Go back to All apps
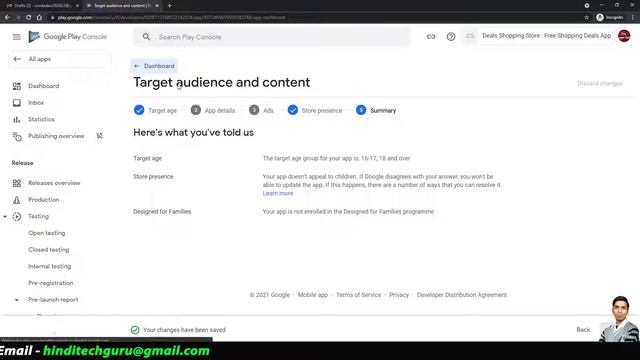 coord(59,59)
